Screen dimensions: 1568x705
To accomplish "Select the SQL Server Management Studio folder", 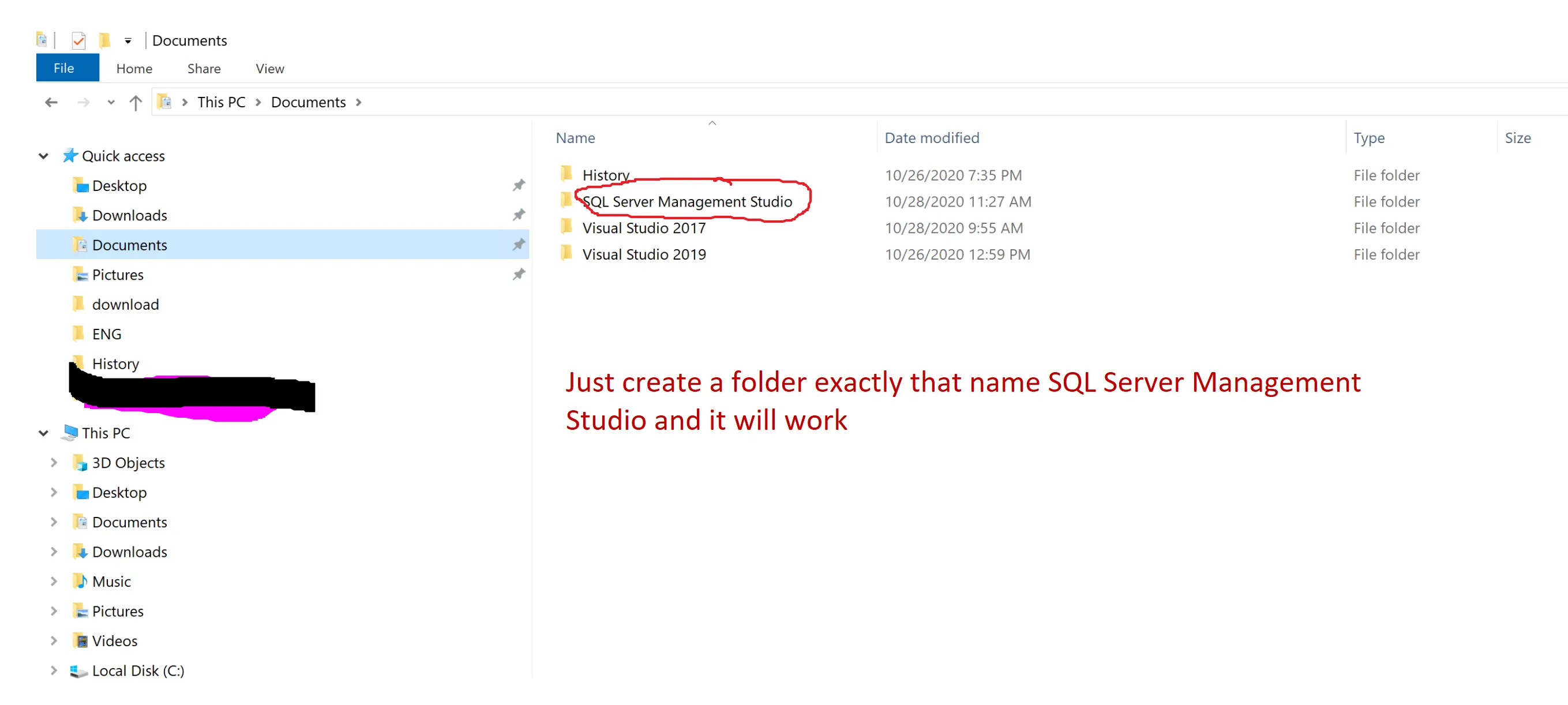I will 687,201.
